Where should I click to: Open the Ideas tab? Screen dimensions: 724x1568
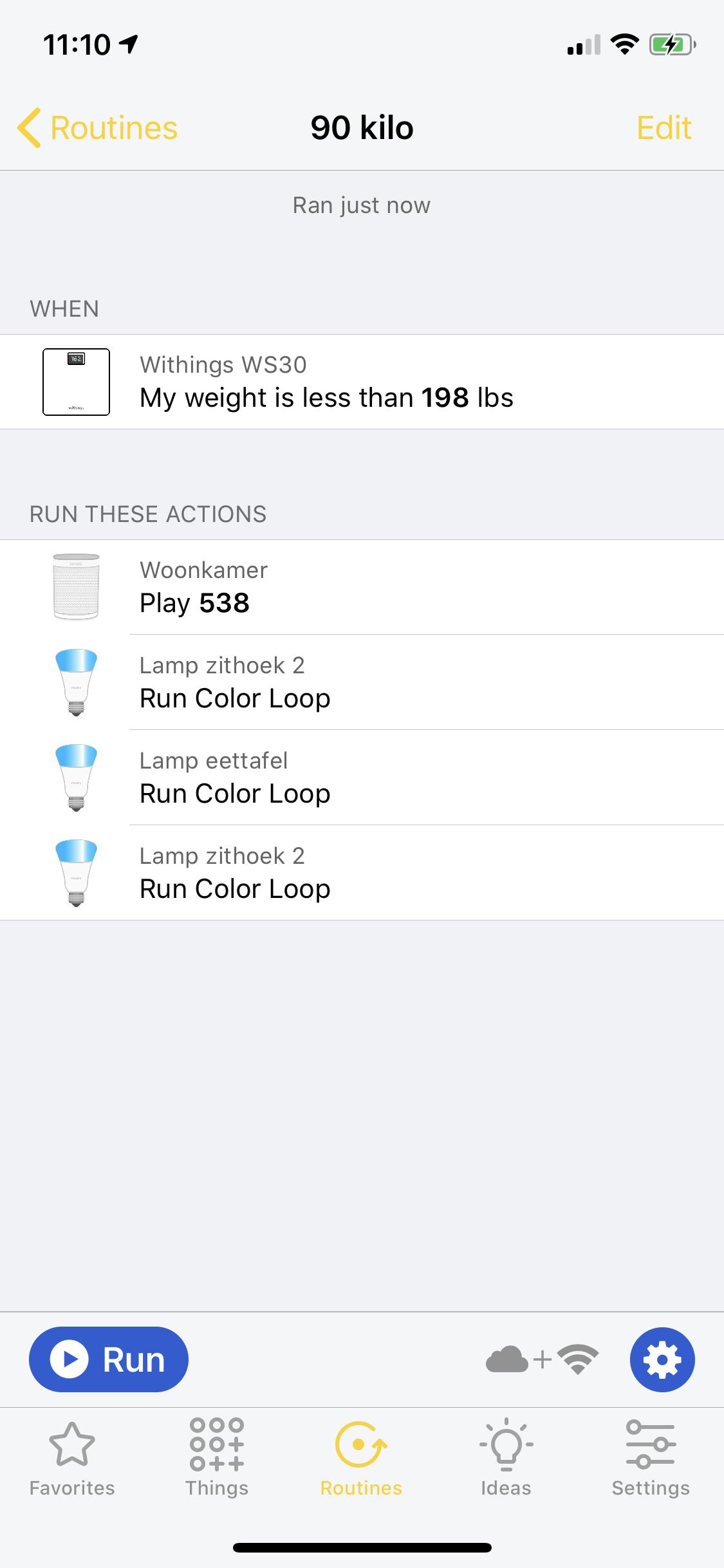click(x=506, y=1459)
